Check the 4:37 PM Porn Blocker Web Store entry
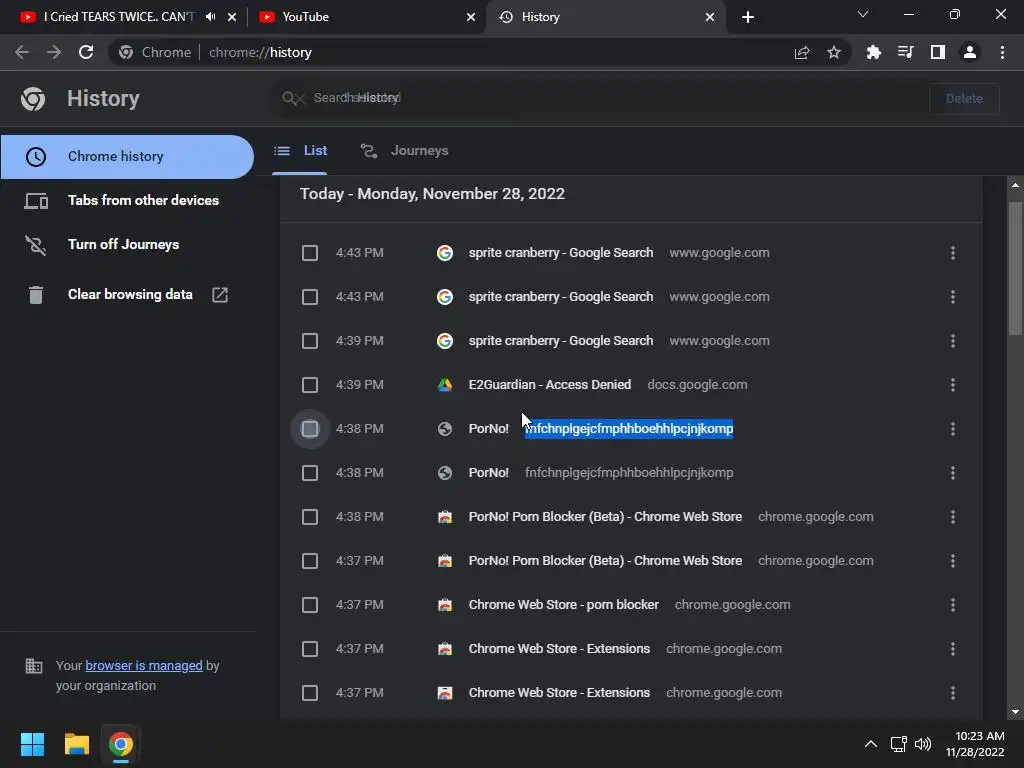The width and height of the screenshot is (1024, 768). click(310, 561)
